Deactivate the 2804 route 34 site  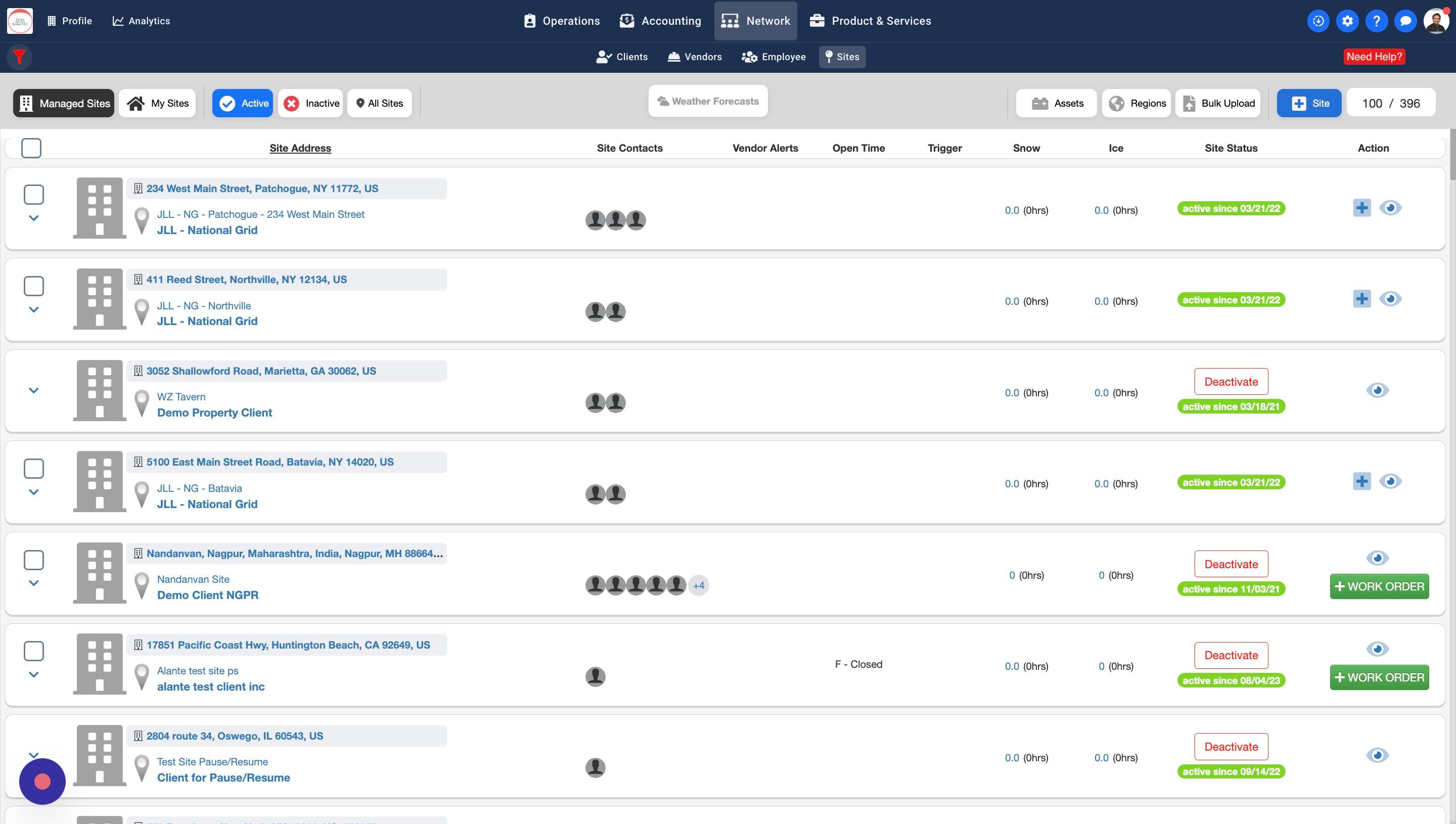pyautogui.click(x=1231, y=747)
